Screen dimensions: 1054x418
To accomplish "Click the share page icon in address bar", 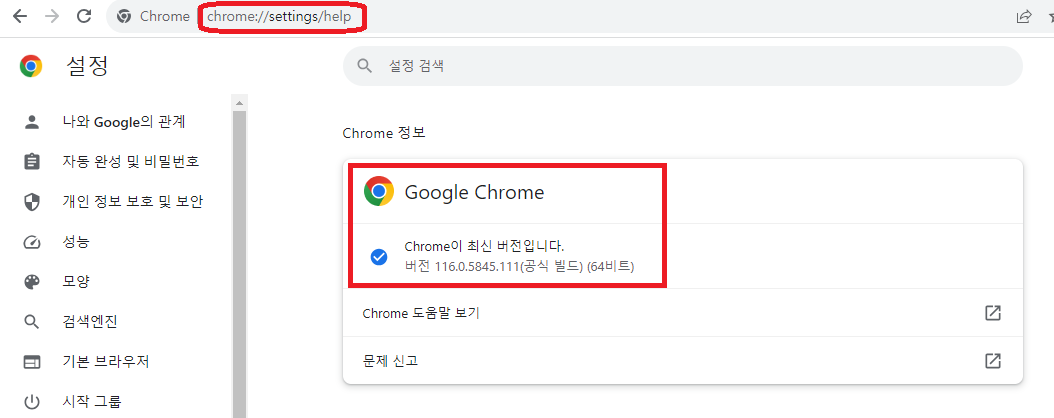I will coord(1024,16).
